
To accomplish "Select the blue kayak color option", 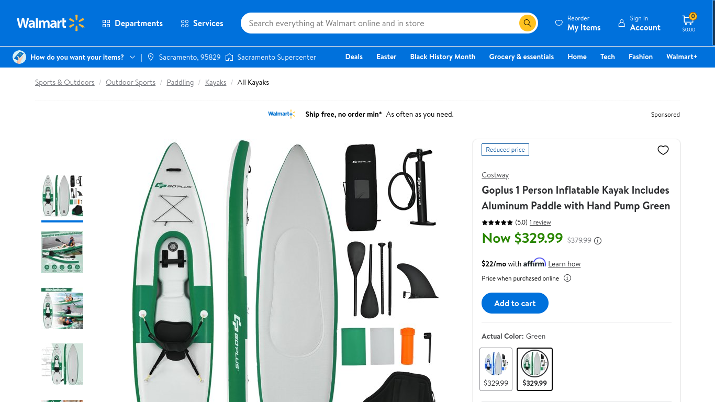I will pos(496,369).
